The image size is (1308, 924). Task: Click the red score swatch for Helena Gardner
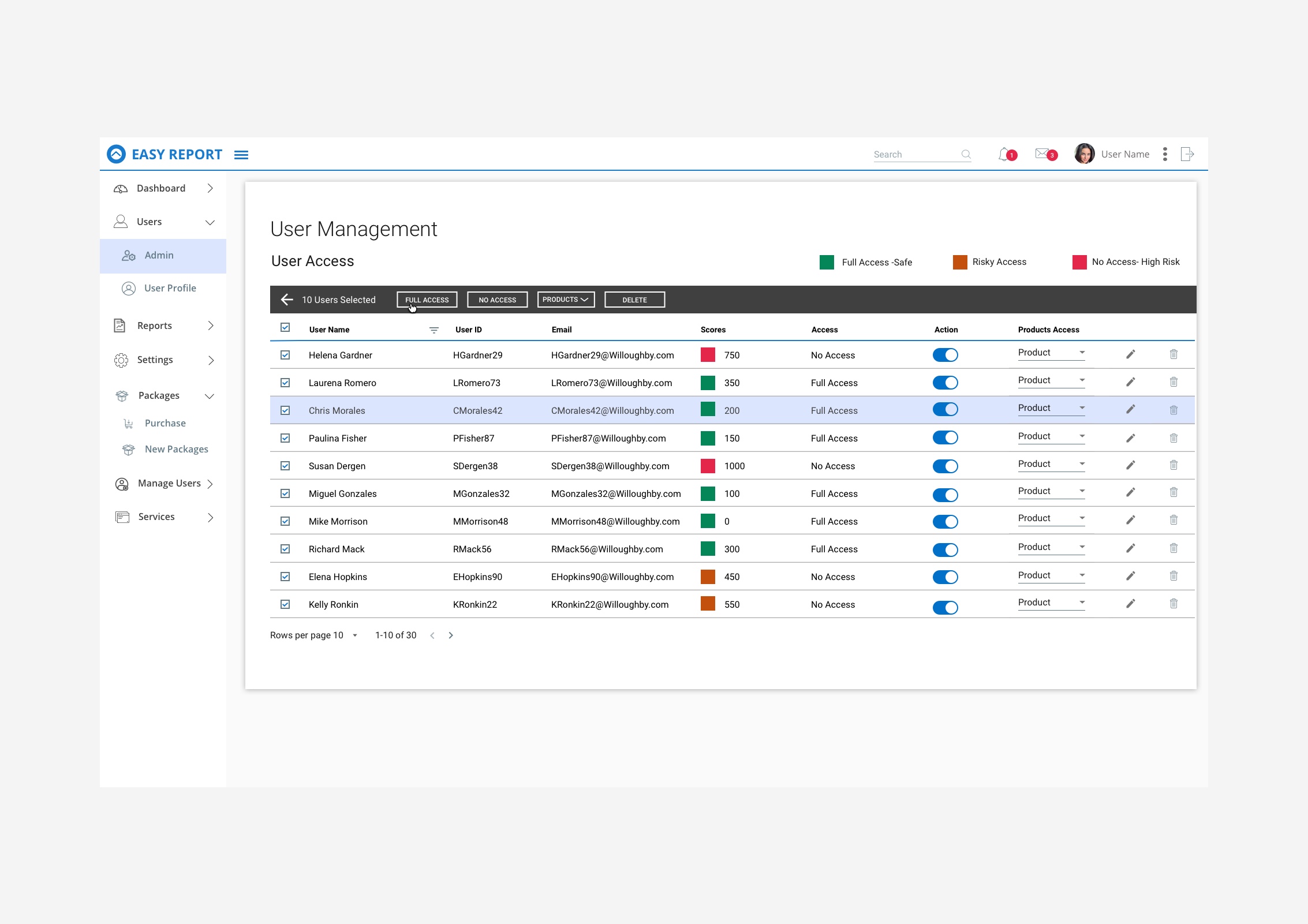(x=708, y=354)
